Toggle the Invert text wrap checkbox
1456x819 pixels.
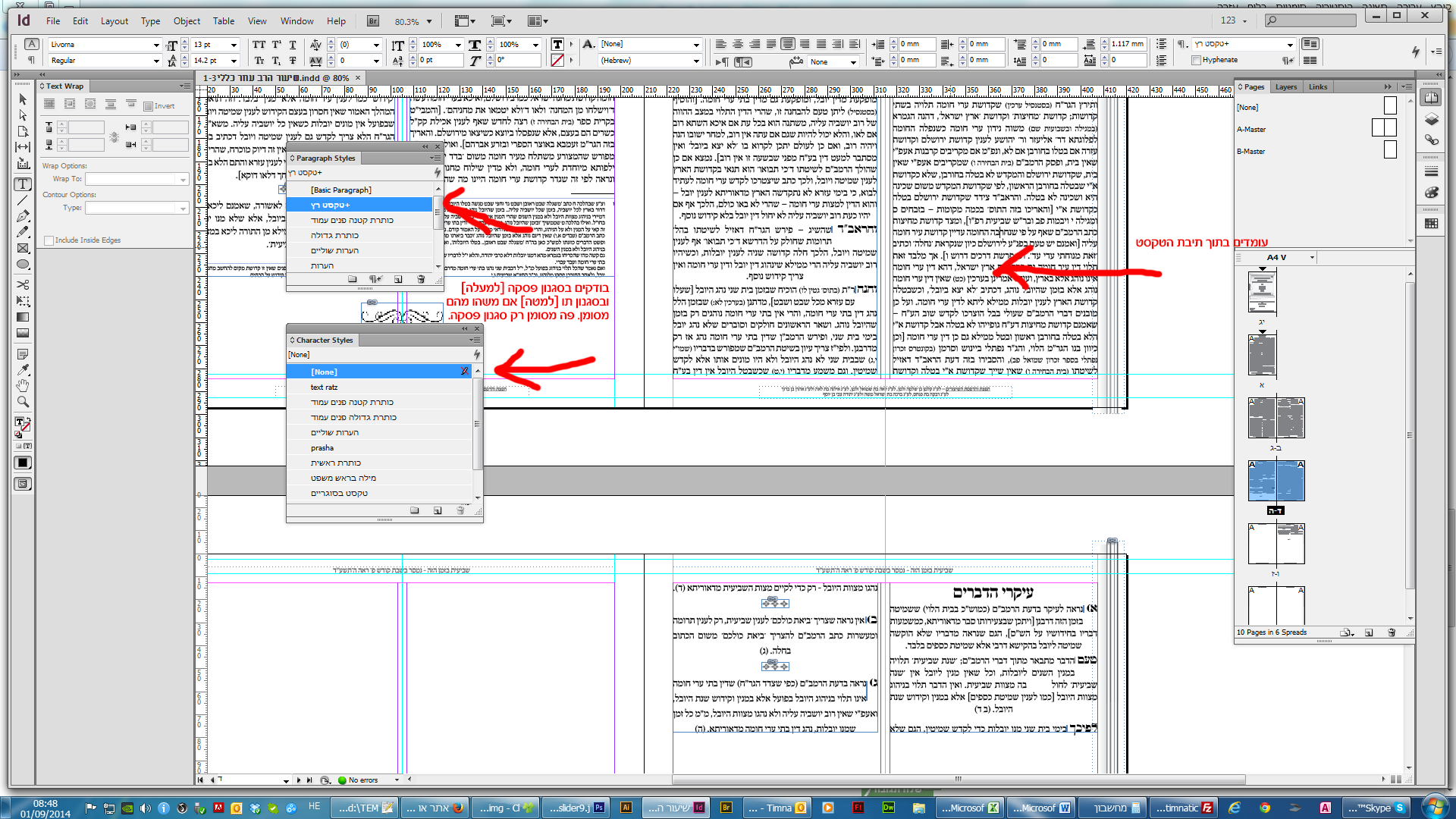click(x=149, y=106)
